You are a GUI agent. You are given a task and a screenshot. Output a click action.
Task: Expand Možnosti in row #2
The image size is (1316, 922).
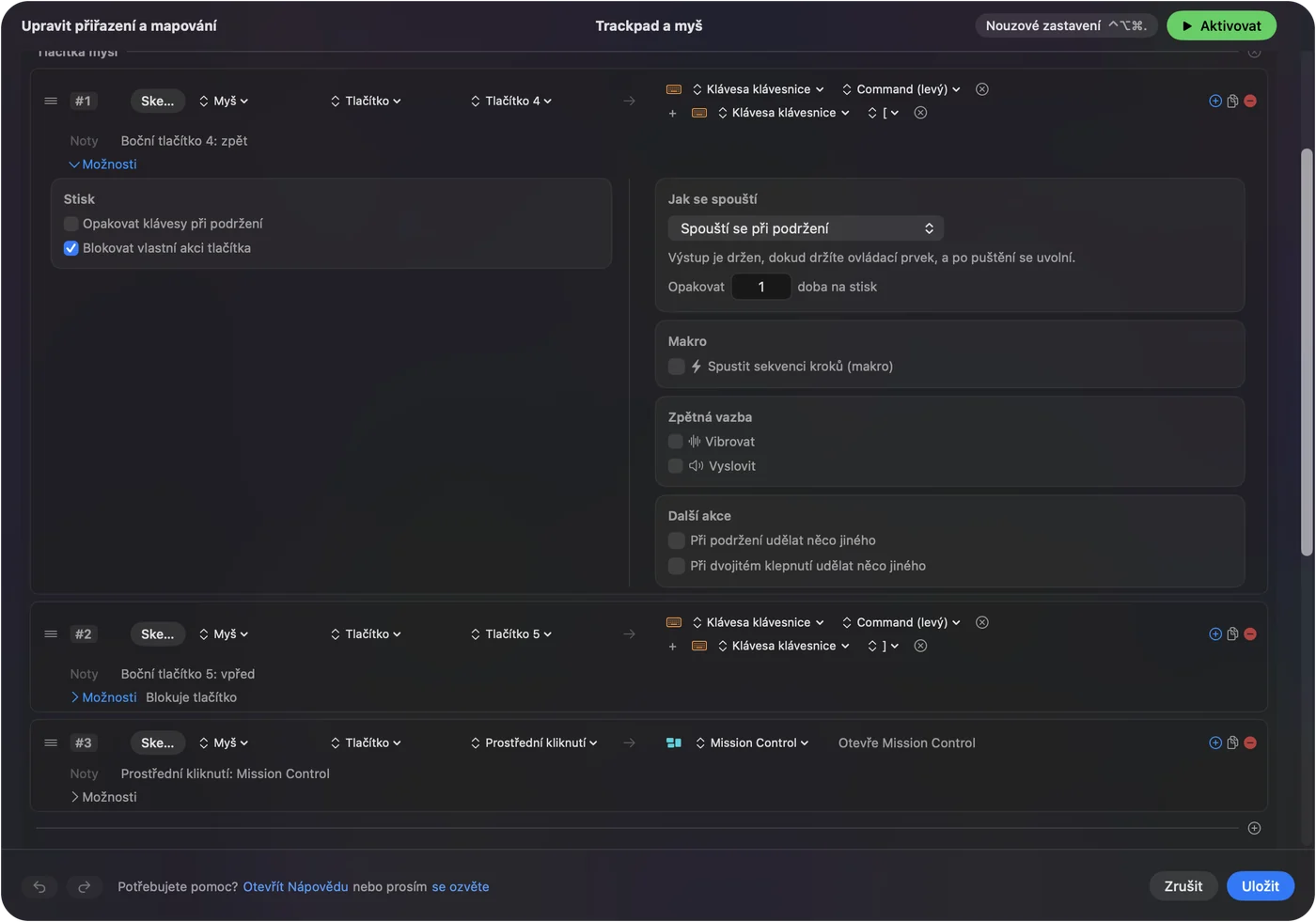coord(103,697)
